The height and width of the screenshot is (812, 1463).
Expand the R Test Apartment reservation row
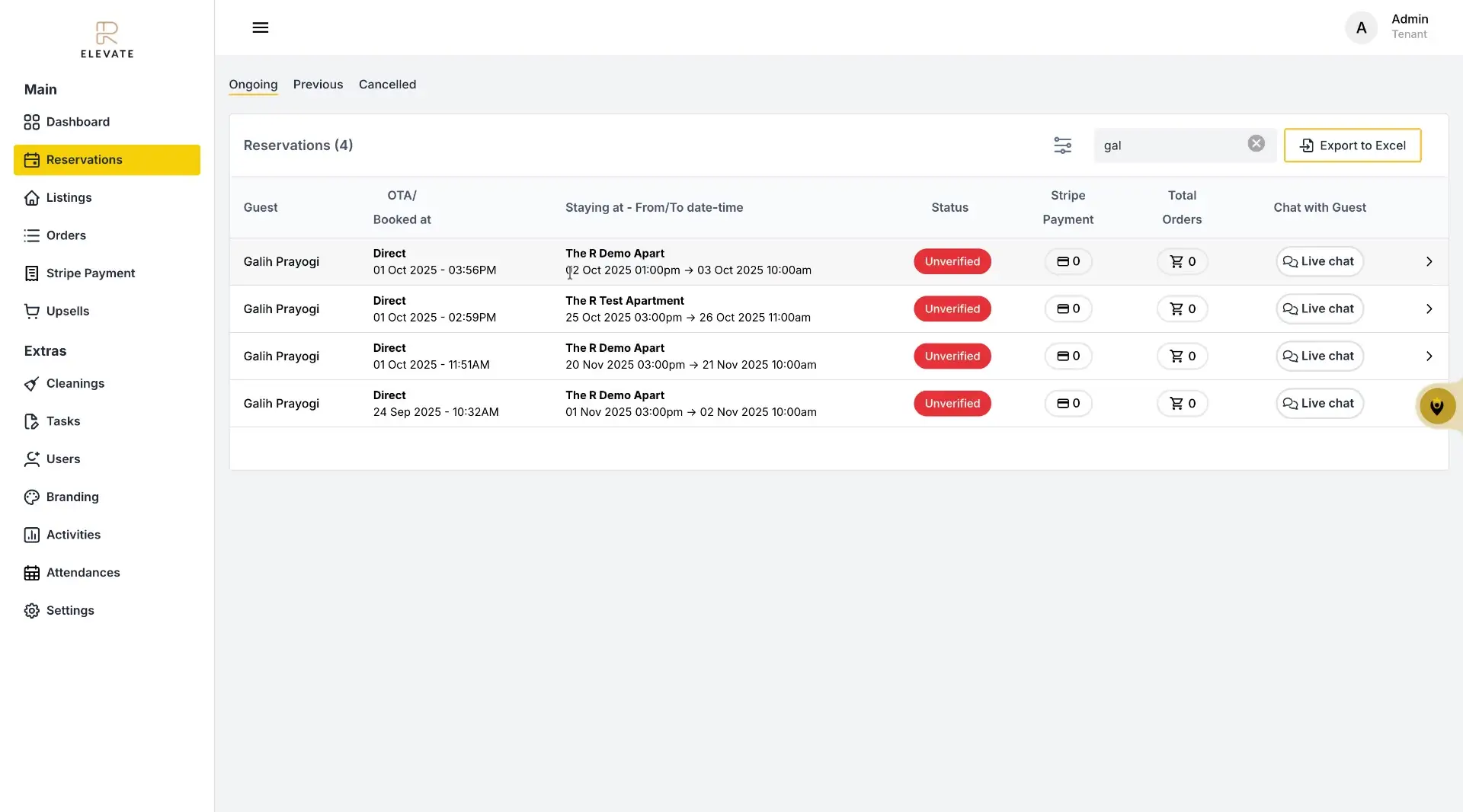click(x=1429, y=308)
